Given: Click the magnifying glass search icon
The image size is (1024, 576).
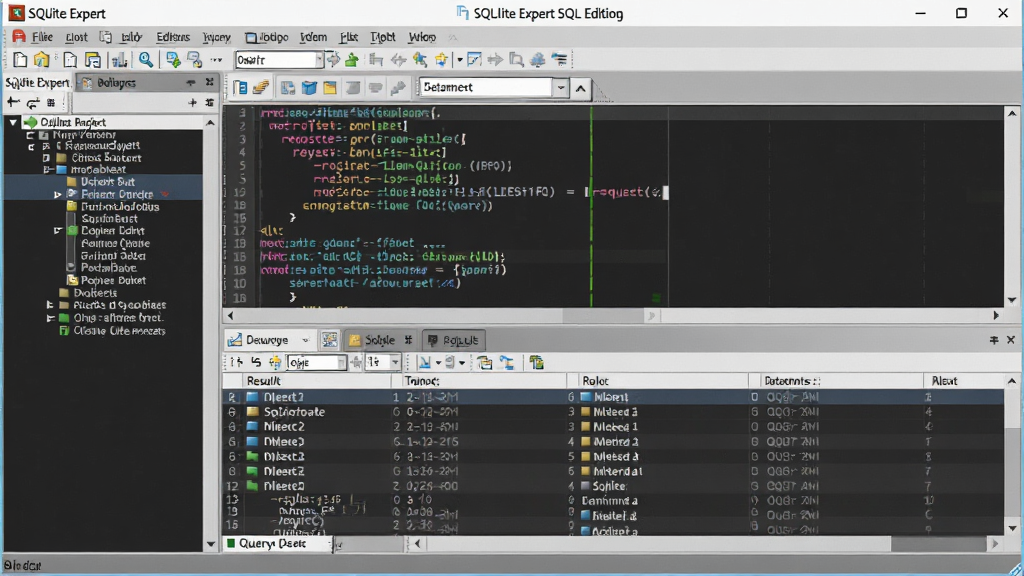Looking at the screenshot, I should tap(146, 60).
